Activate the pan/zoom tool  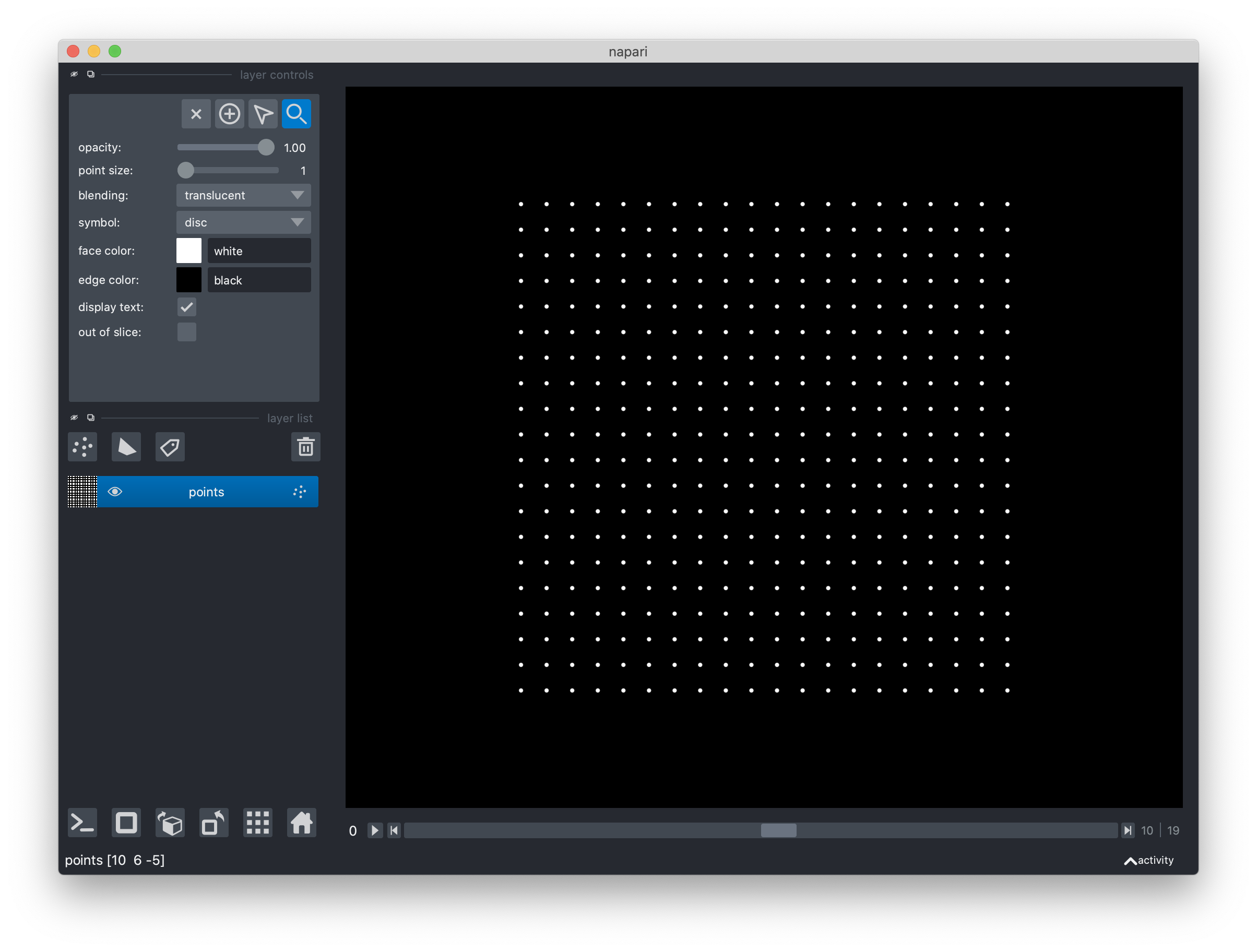click(296, 114)
